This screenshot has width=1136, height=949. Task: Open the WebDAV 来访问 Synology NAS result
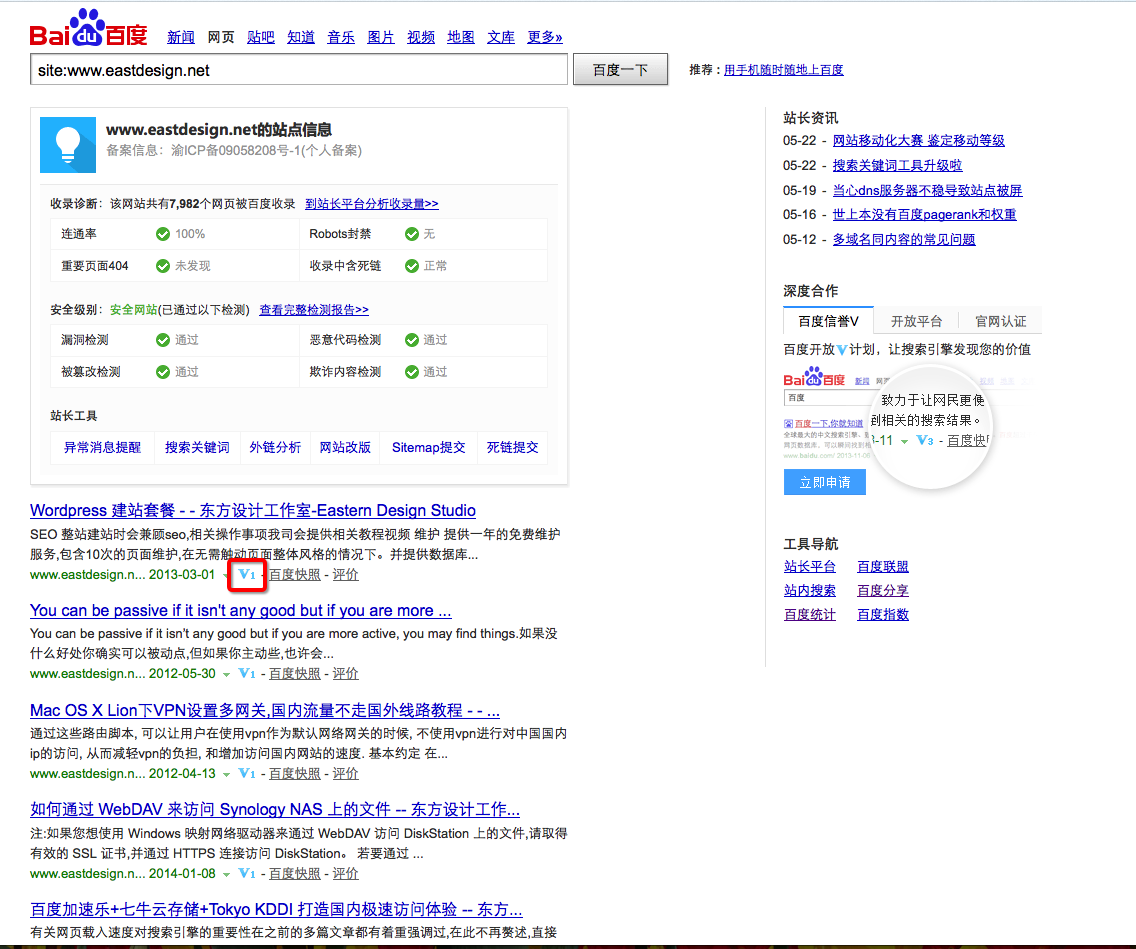[275, 810]
